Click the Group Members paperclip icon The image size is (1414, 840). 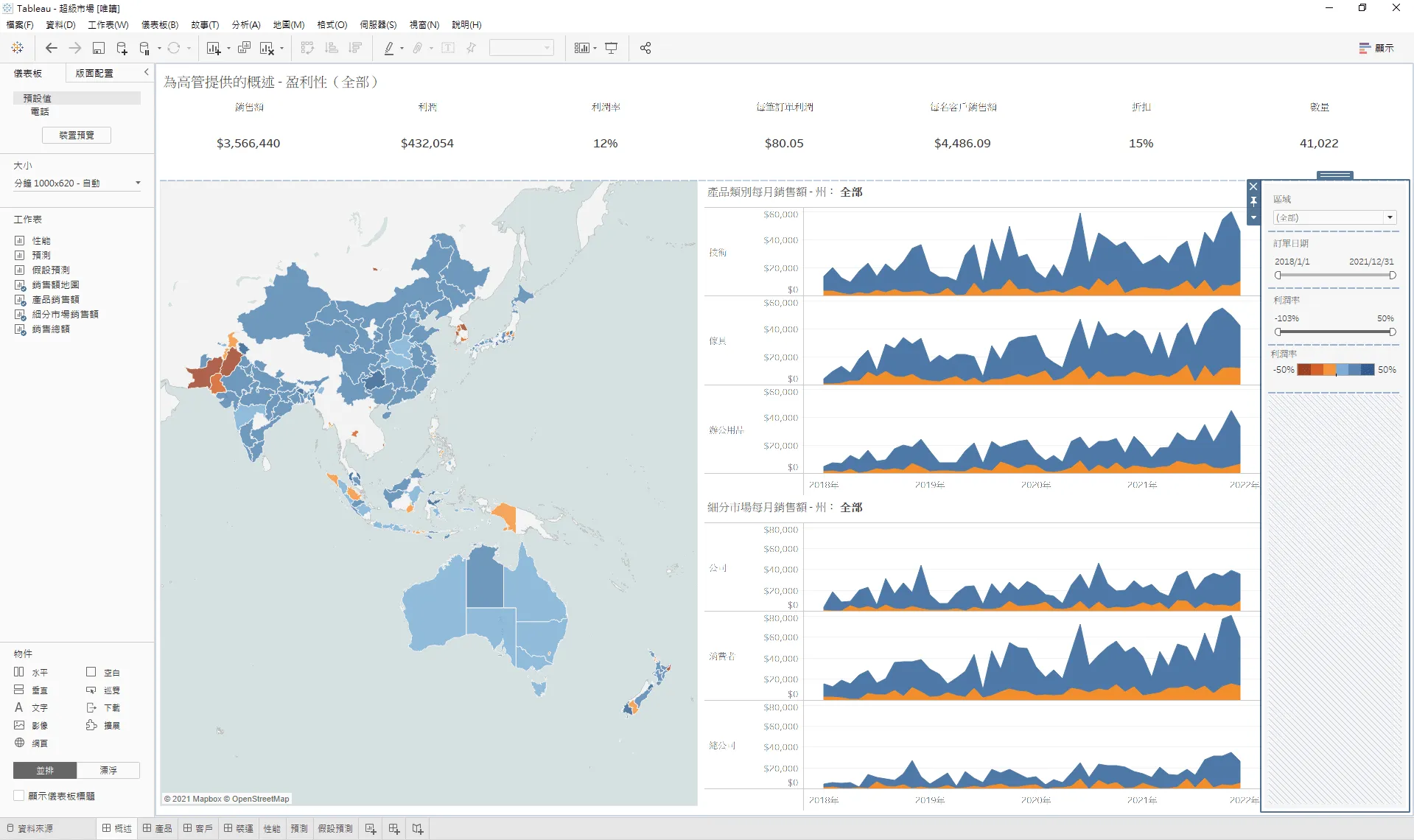click(x=418, y=48)
